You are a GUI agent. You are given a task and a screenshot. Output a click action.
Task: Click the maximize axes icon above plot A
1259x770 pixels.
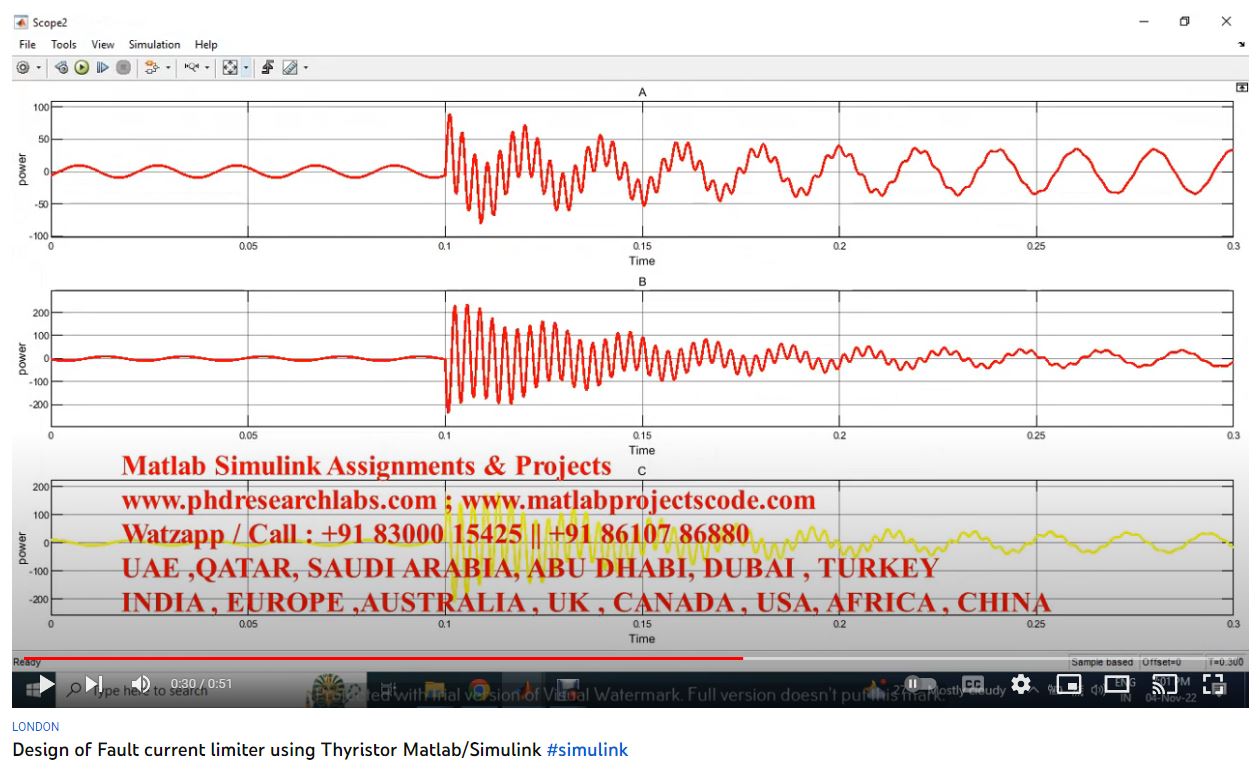pyautogui.click(x=1242, y=89)
